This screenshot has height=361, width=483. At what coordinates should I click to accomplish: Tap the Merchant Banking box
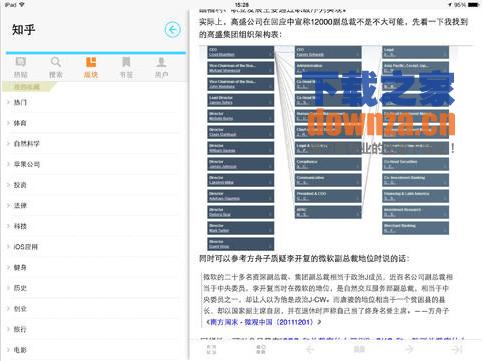(415, 228)
